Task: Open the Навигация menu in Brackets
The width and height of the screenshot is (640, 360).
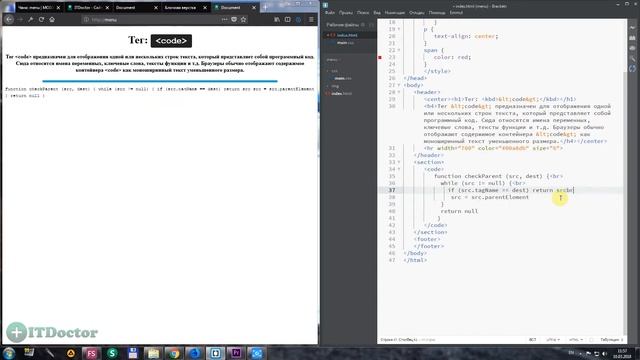Action: tap(395, 13)
